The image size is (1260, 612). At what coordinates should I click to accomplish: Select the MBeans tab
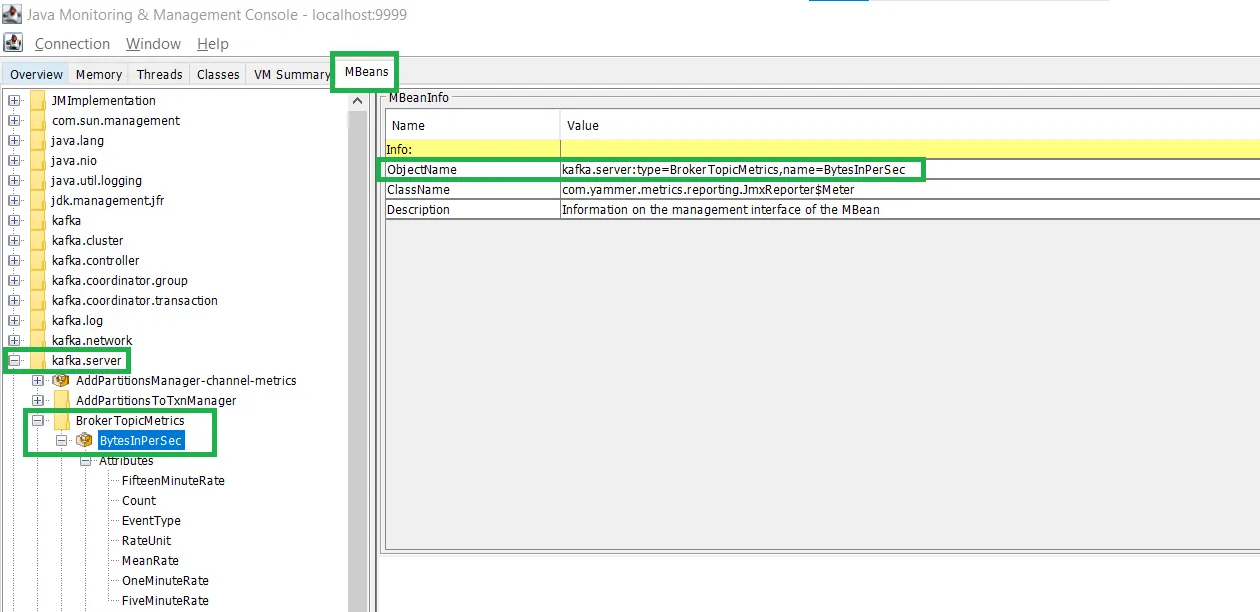[366, 72]
